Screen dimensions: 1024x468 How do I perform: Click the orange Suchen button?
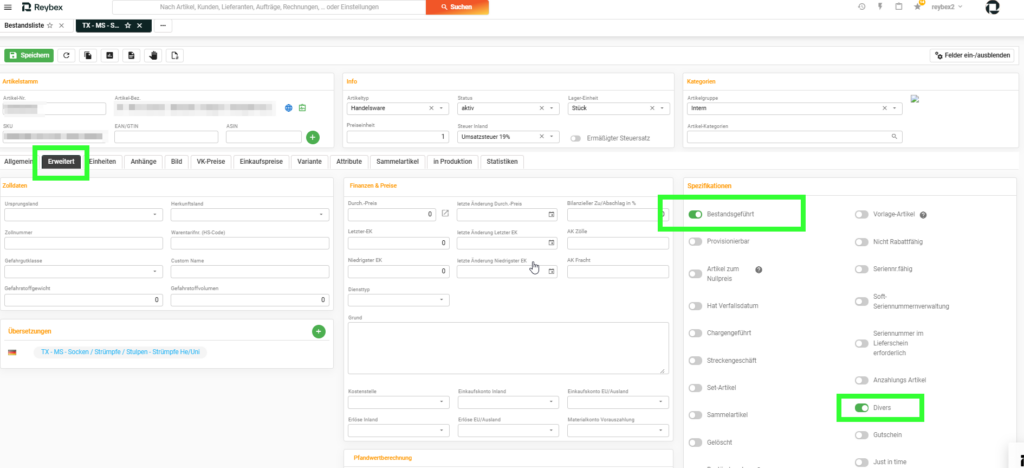point(457,7)
